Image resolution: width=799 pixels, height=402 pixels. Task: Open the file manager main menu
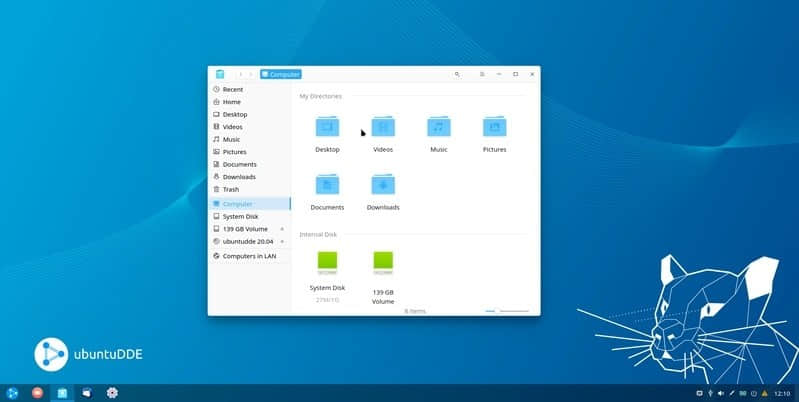[482, 74]
